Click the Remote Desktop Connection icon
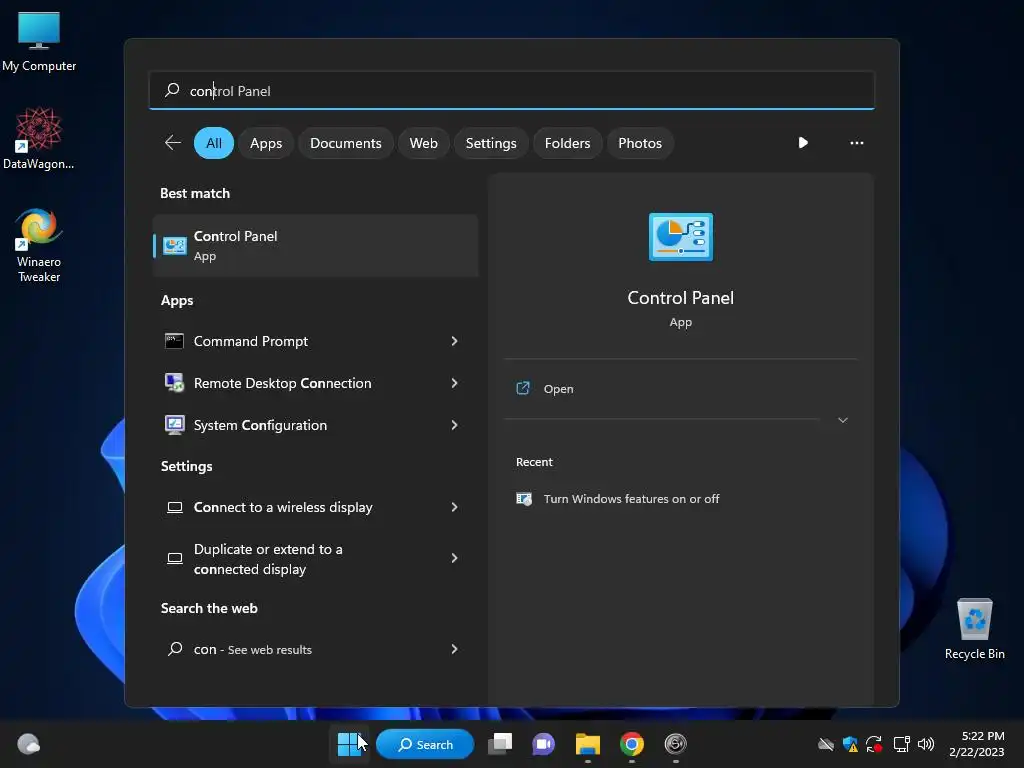Viewport: 1024px width, 768px height. [x=174, y=383]
